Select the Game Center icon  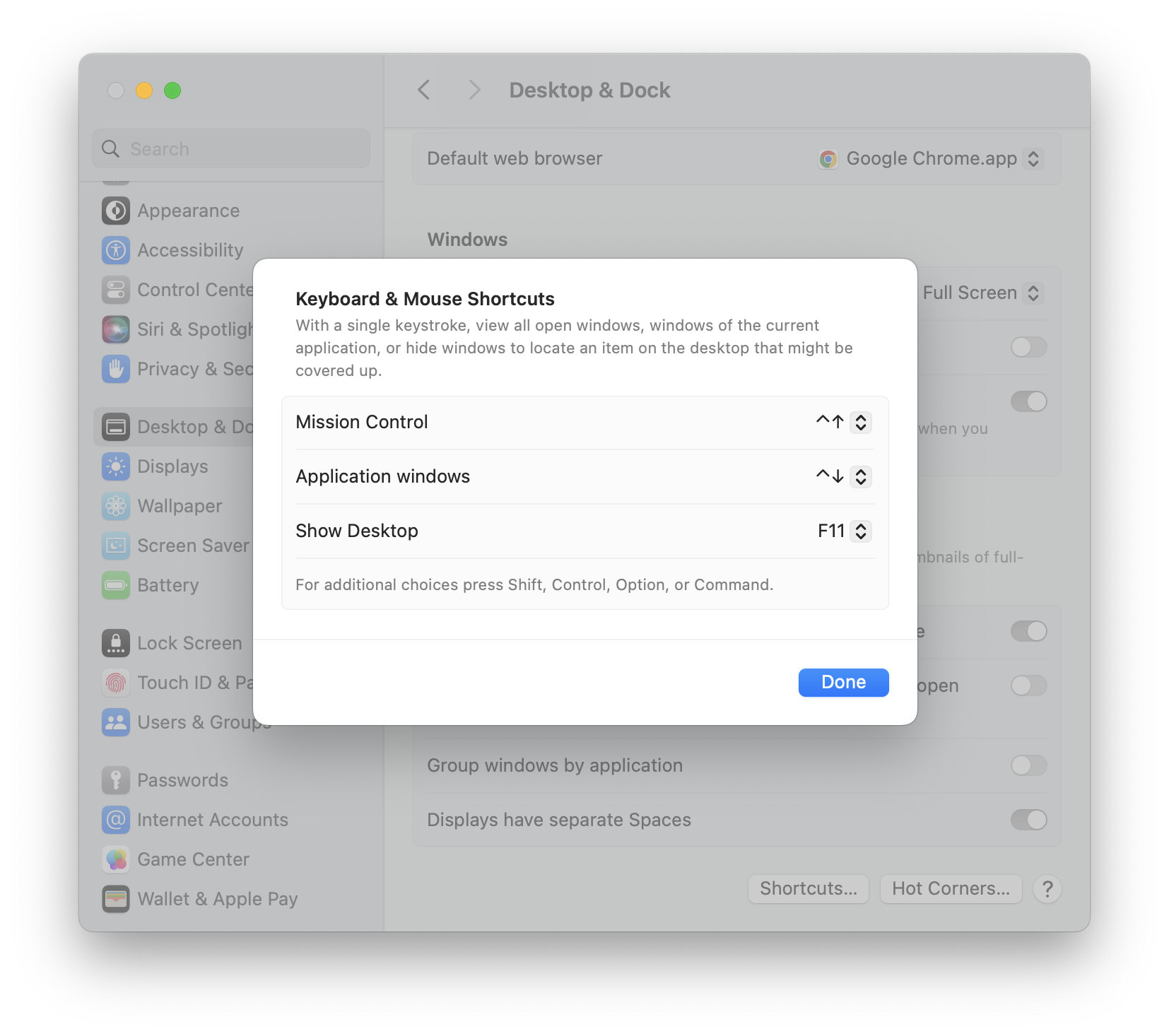coord(116,859)
